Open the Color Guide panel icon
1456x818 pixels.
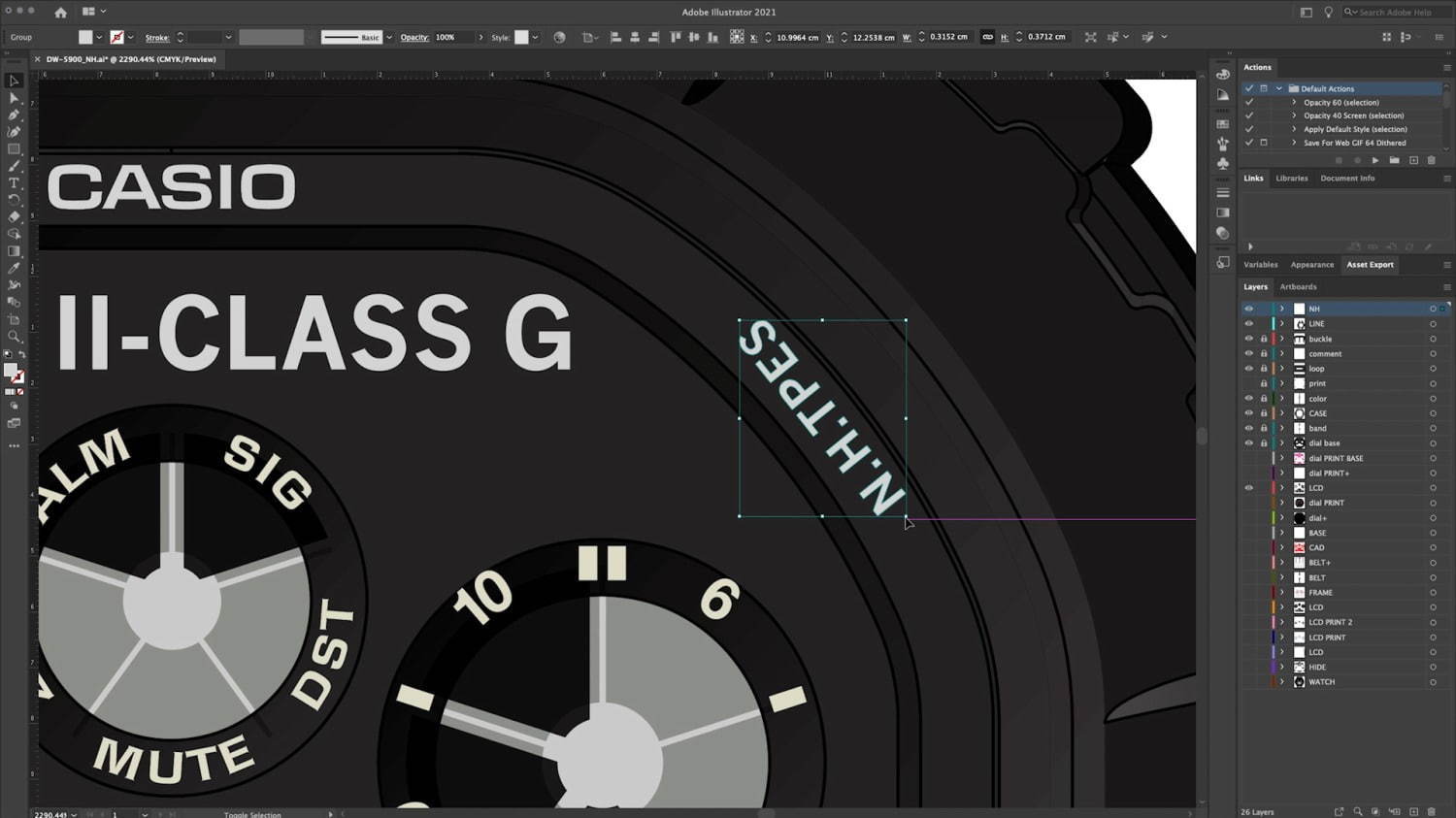point(1223,95)
